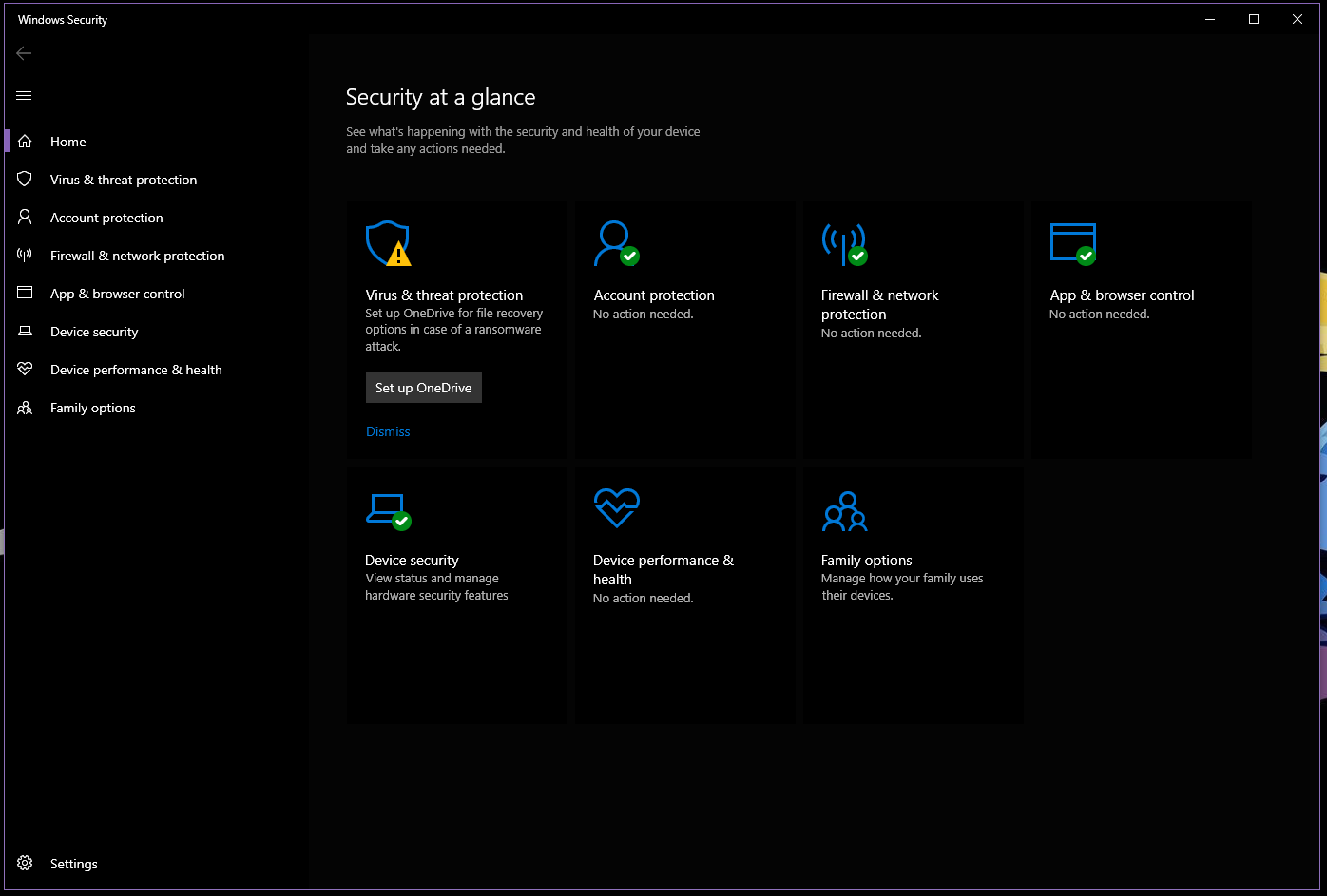Click the Home house icon in sidebar
1327x896 pixels.
coord(25,142)
